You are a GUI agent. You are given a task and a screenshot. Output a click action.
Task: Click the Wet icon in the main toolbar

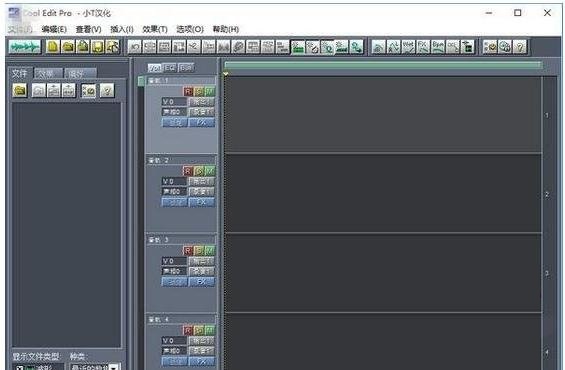tap(408, 47)
